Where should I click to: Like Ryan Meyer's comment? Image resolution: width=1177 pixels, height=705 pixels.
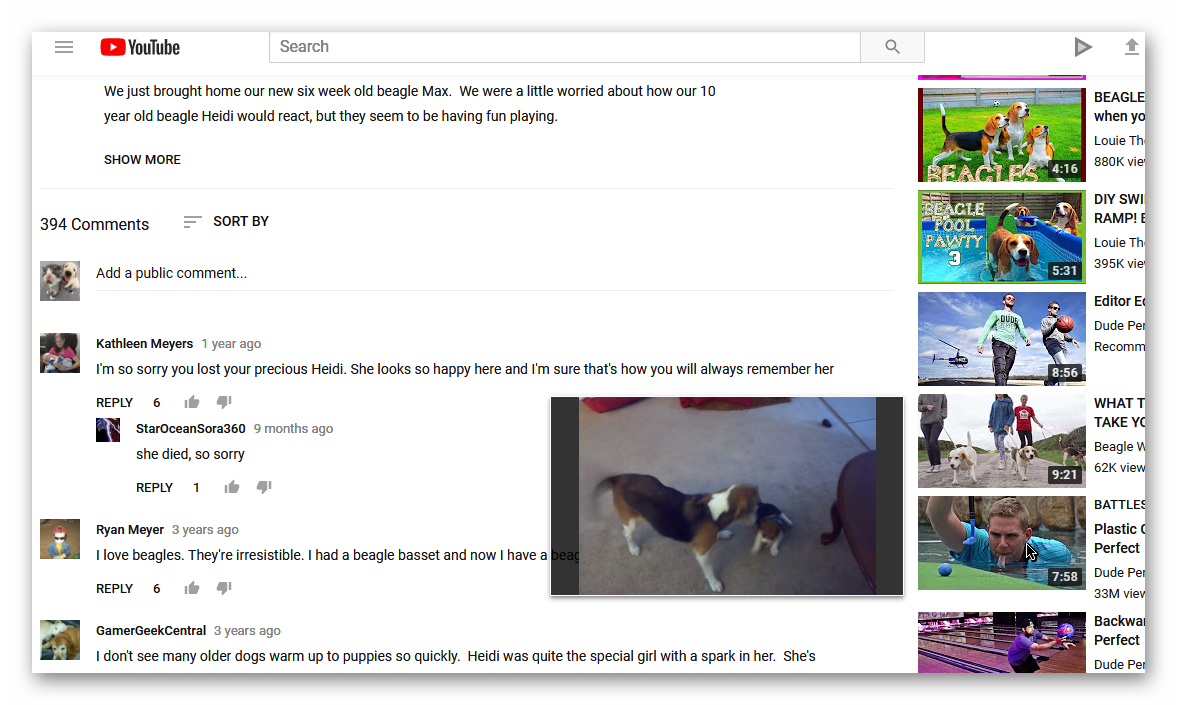pos(191,588)
